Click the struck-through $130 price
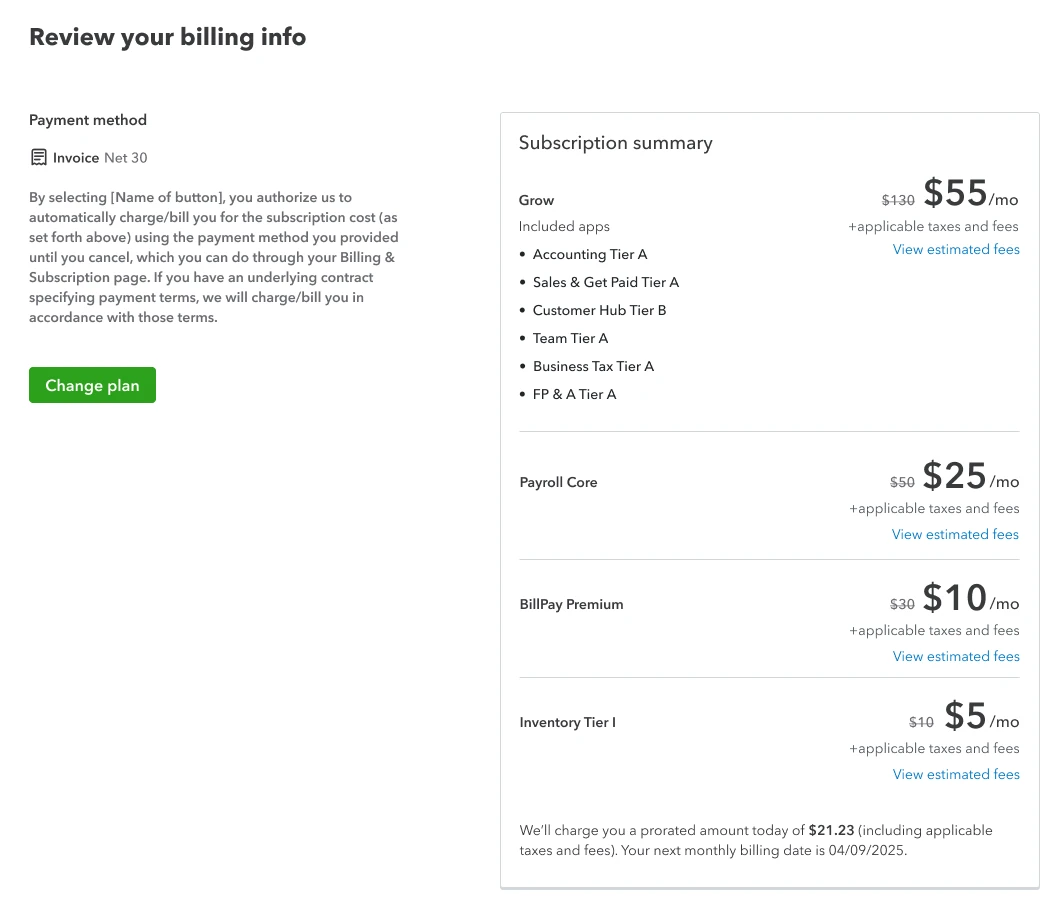The image size is (1050, 900). 898,200
